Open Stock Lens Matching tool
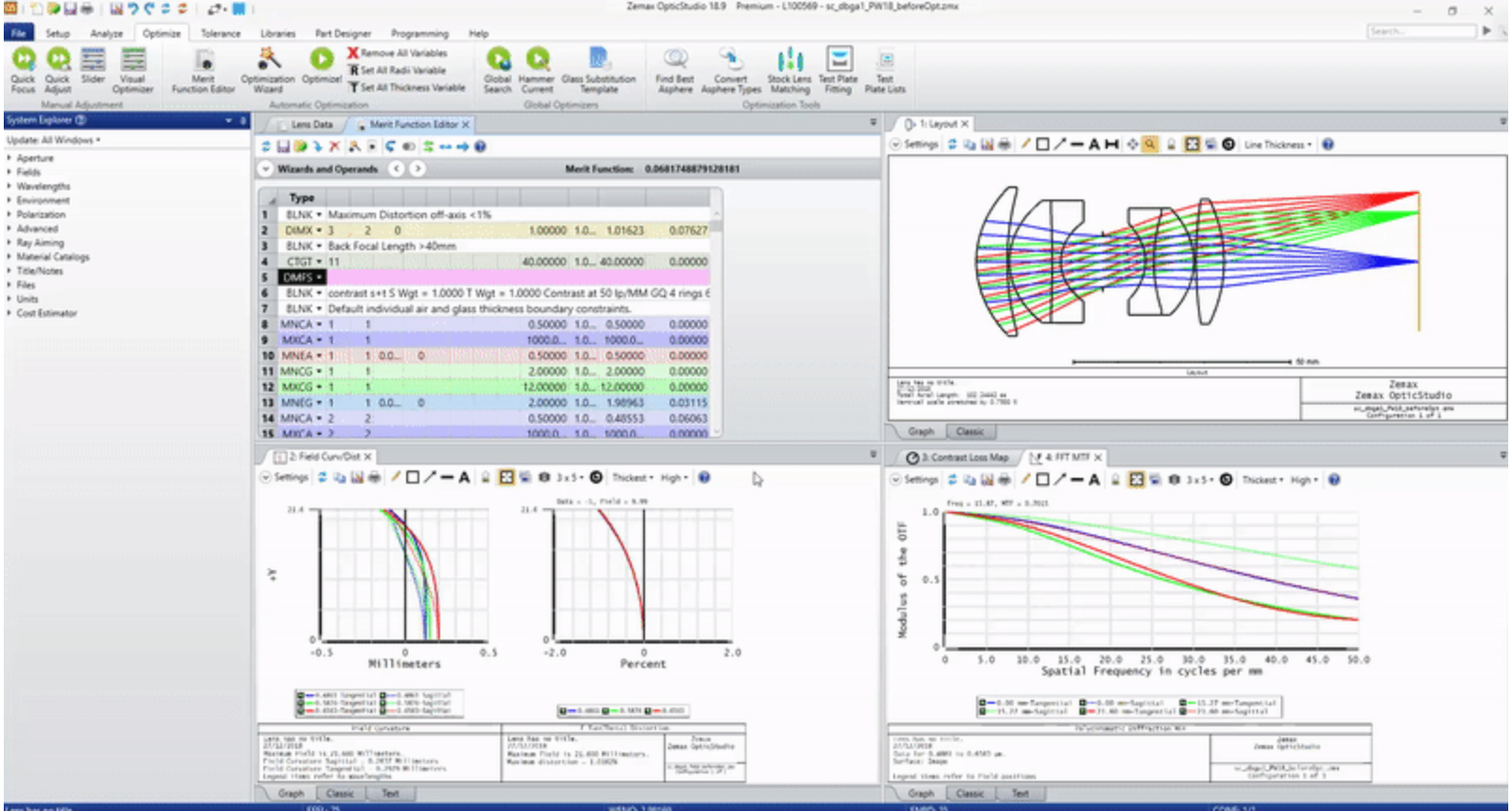 789,70
